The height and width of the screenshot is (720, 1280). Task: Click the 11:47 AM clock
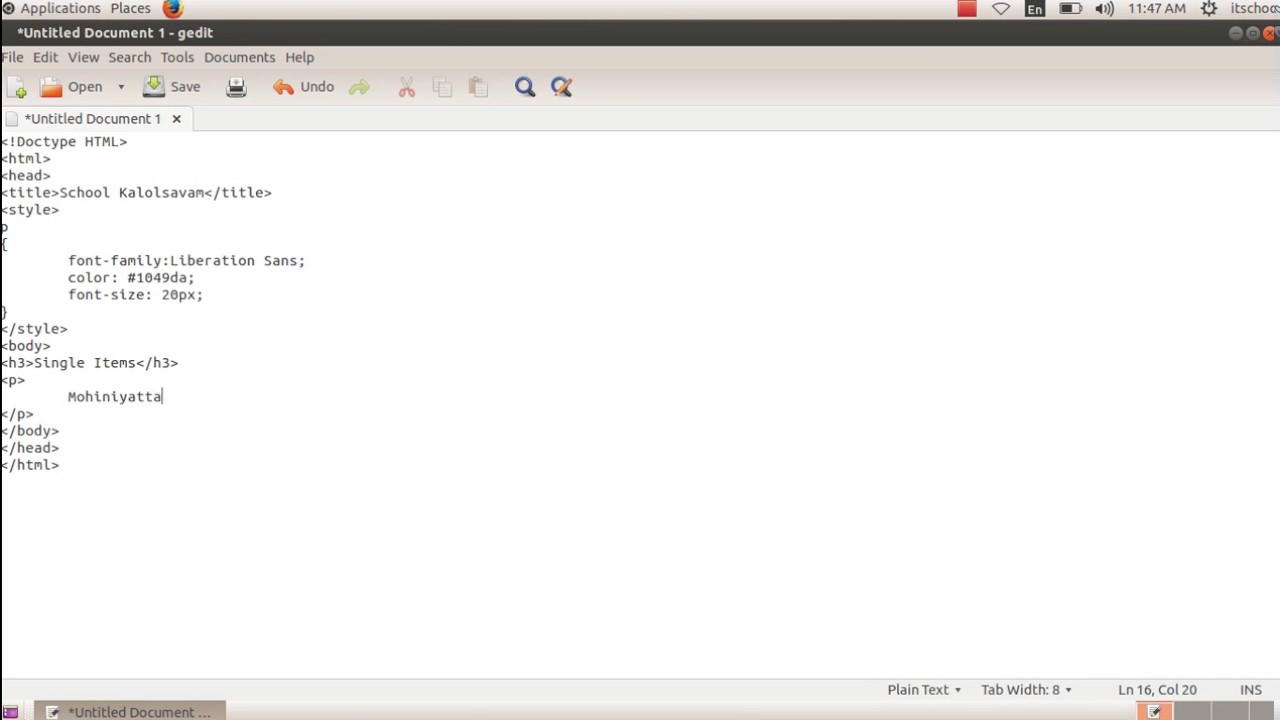click(x=1157, y=8)
